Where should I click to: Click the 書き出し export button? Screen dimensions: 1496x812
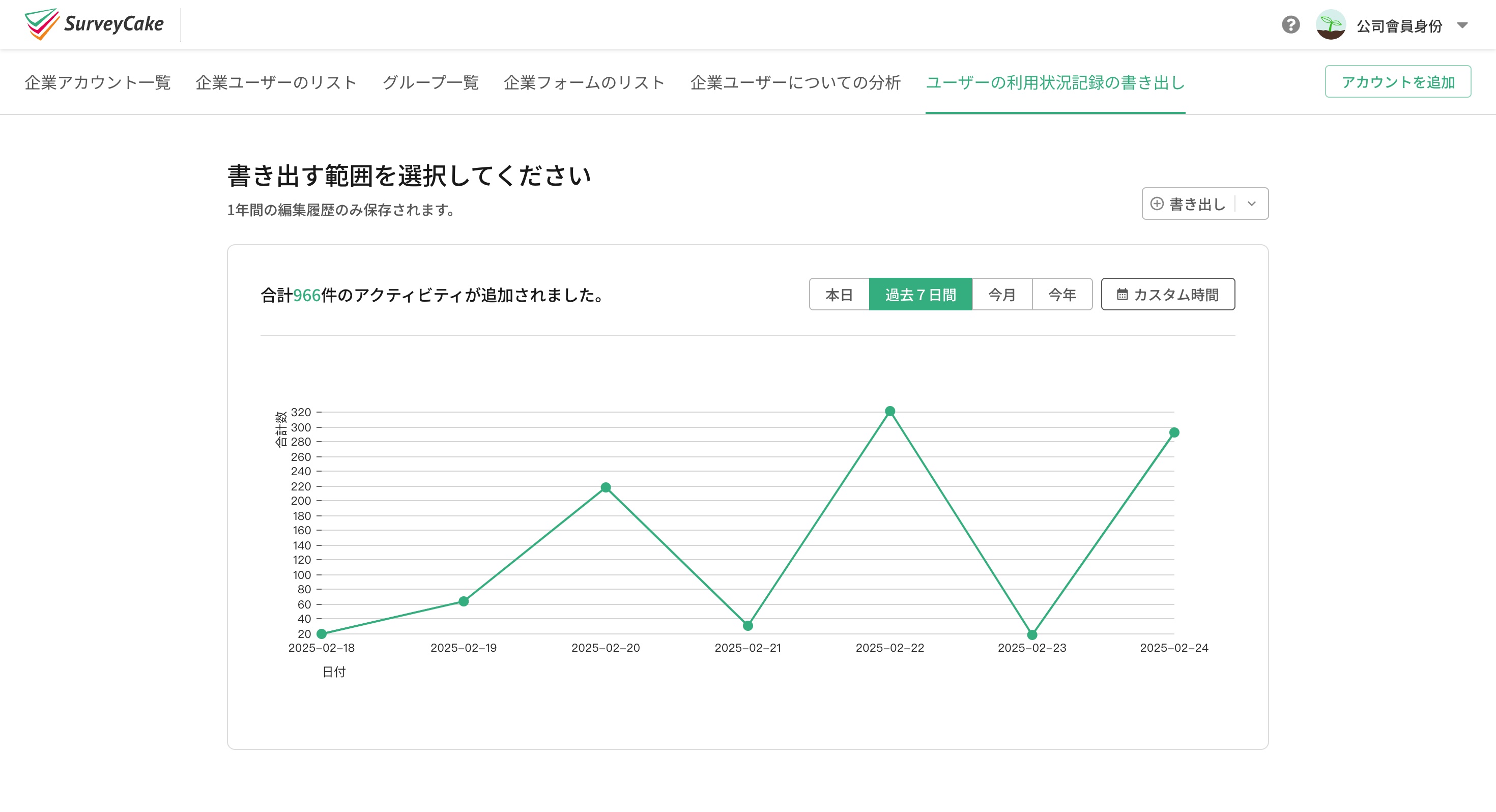click(1188, 204)
